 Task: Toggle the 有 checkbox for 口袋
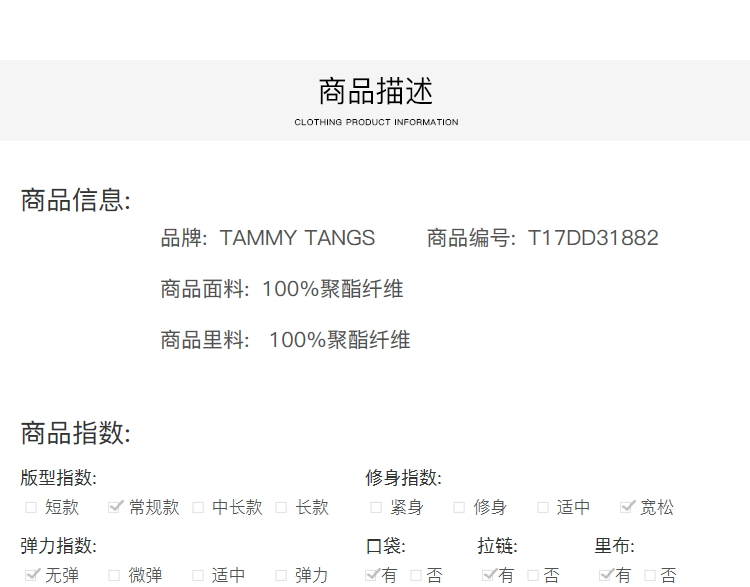372,575
